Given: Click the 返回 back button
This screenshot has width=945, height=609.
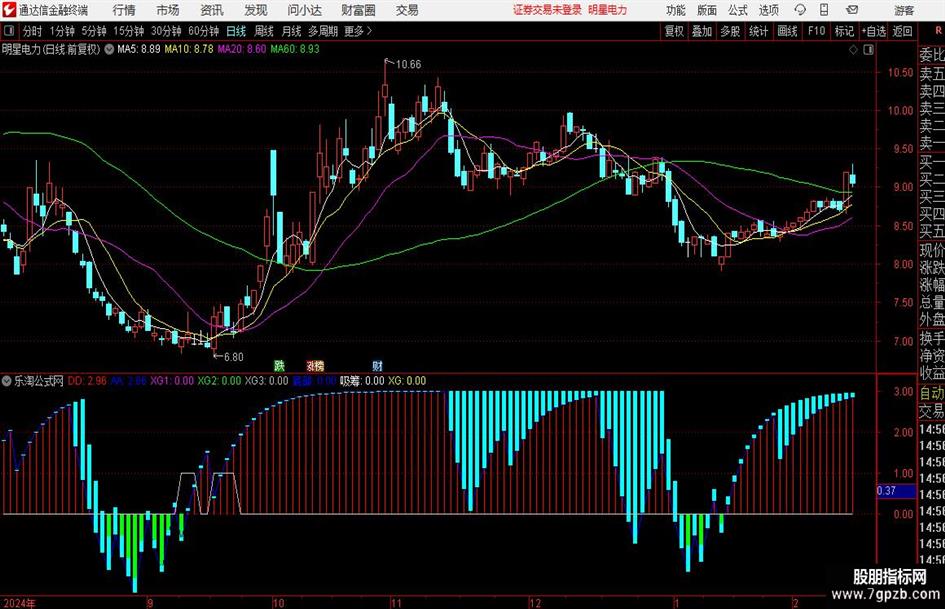Looking at the screenshot, I should [902, 31].
